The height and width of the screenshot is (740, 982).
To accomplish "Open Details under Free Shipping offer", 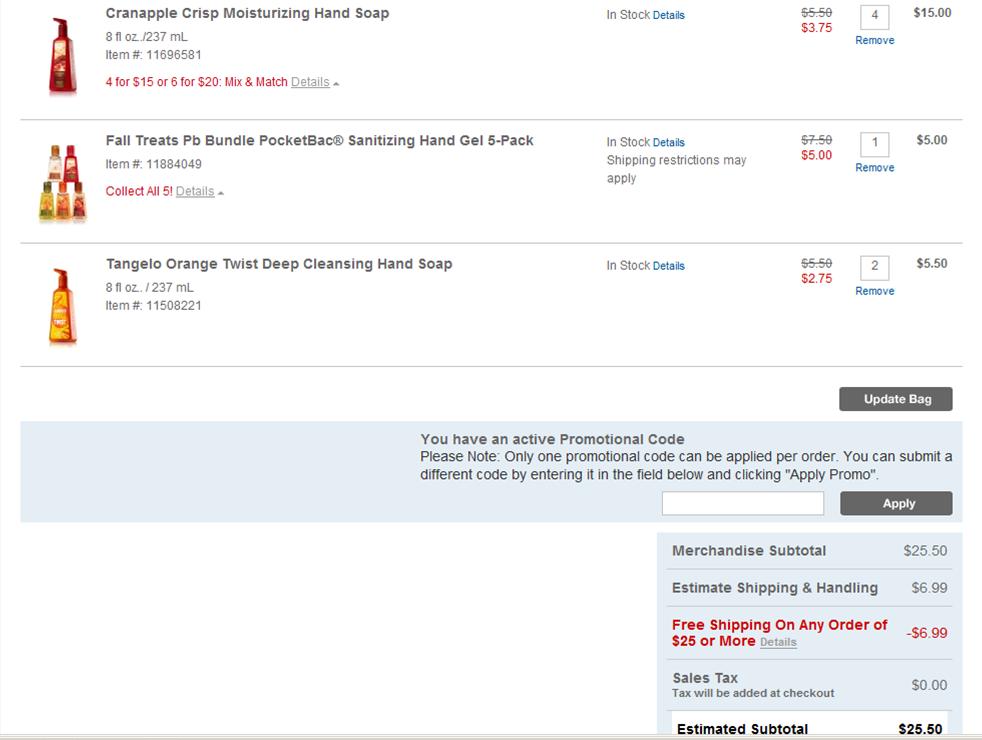I will [778, 642].
